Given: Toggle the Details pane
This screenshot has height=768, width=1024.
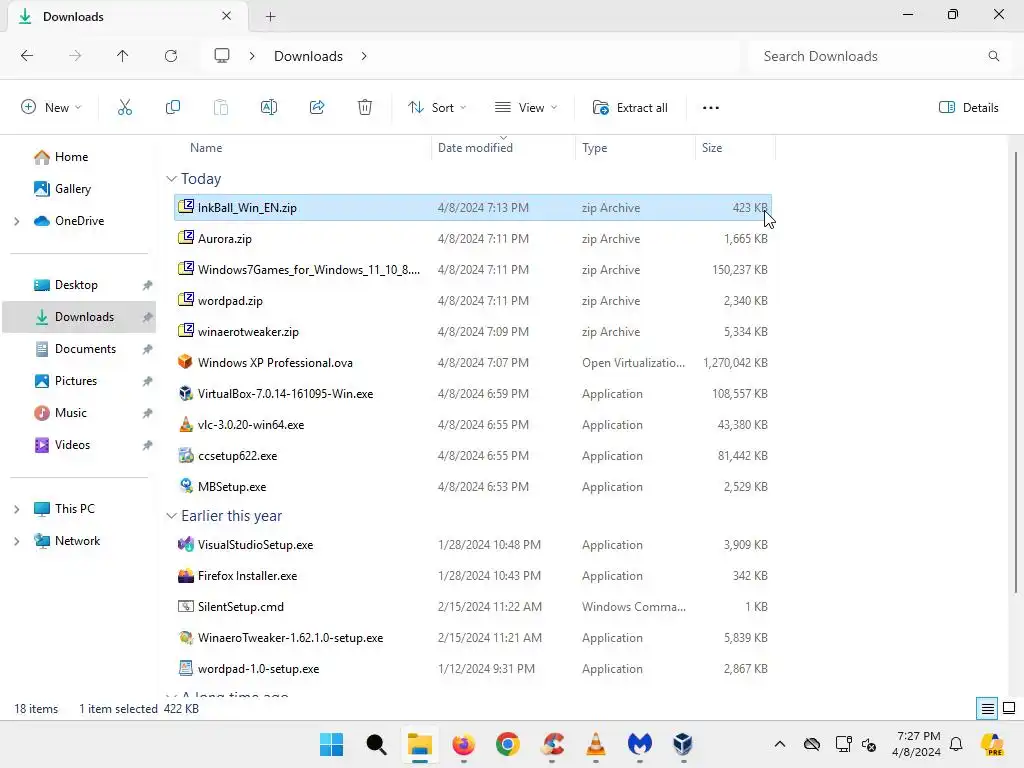Looking at the screenshot, I should click(x=968, y=108).
